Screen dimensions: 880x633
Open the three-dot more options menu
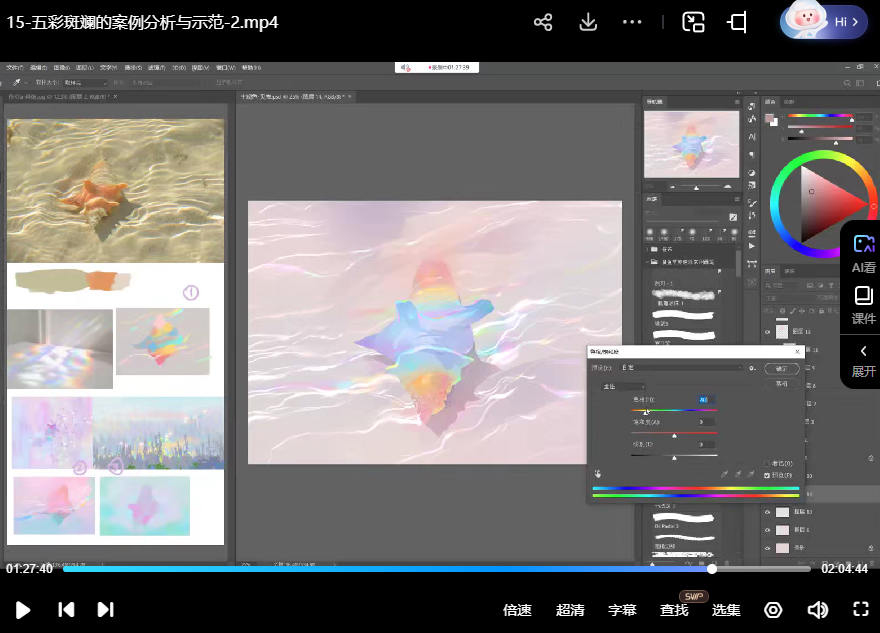632,22
